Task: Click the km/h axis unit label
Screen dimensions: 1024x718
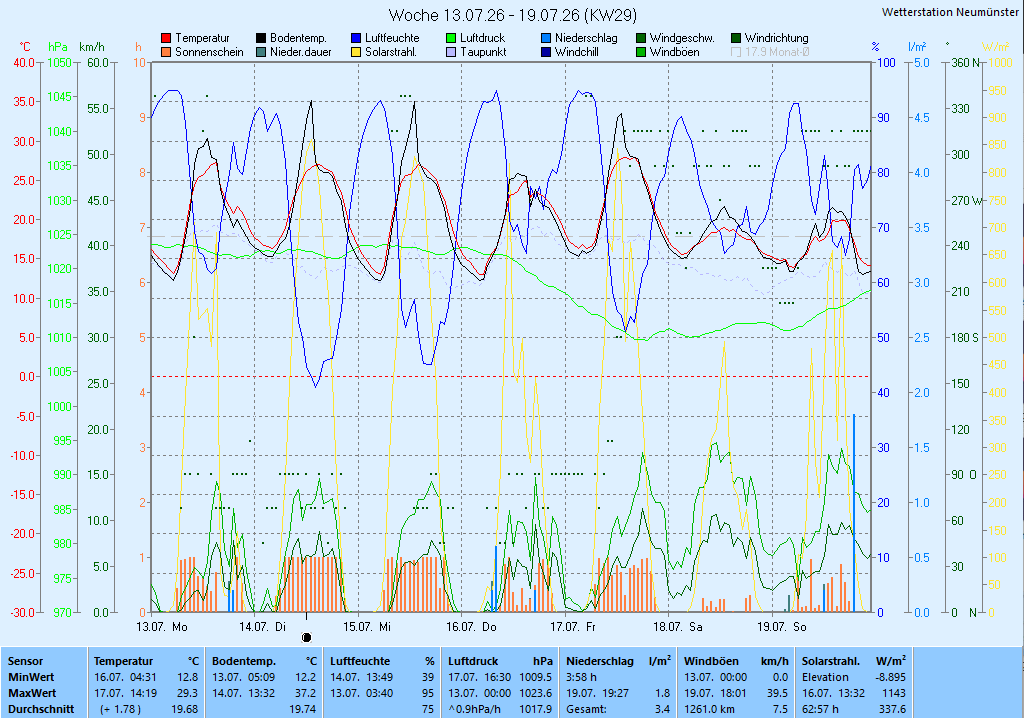Action: (x=92, y=47)
